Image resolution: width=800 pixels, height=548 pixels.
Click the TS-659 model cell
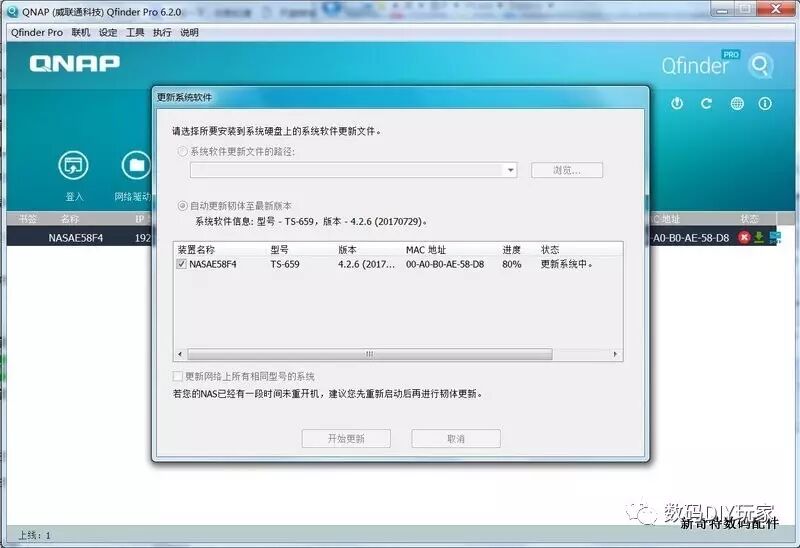[285, 264]
